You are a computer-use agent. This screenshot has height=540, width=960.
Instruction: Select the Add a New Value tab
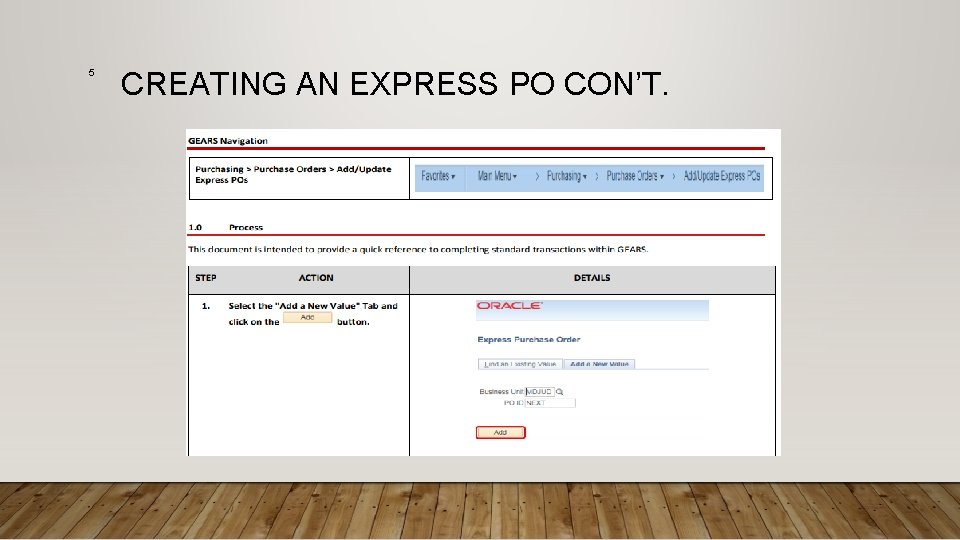point(599,364)
